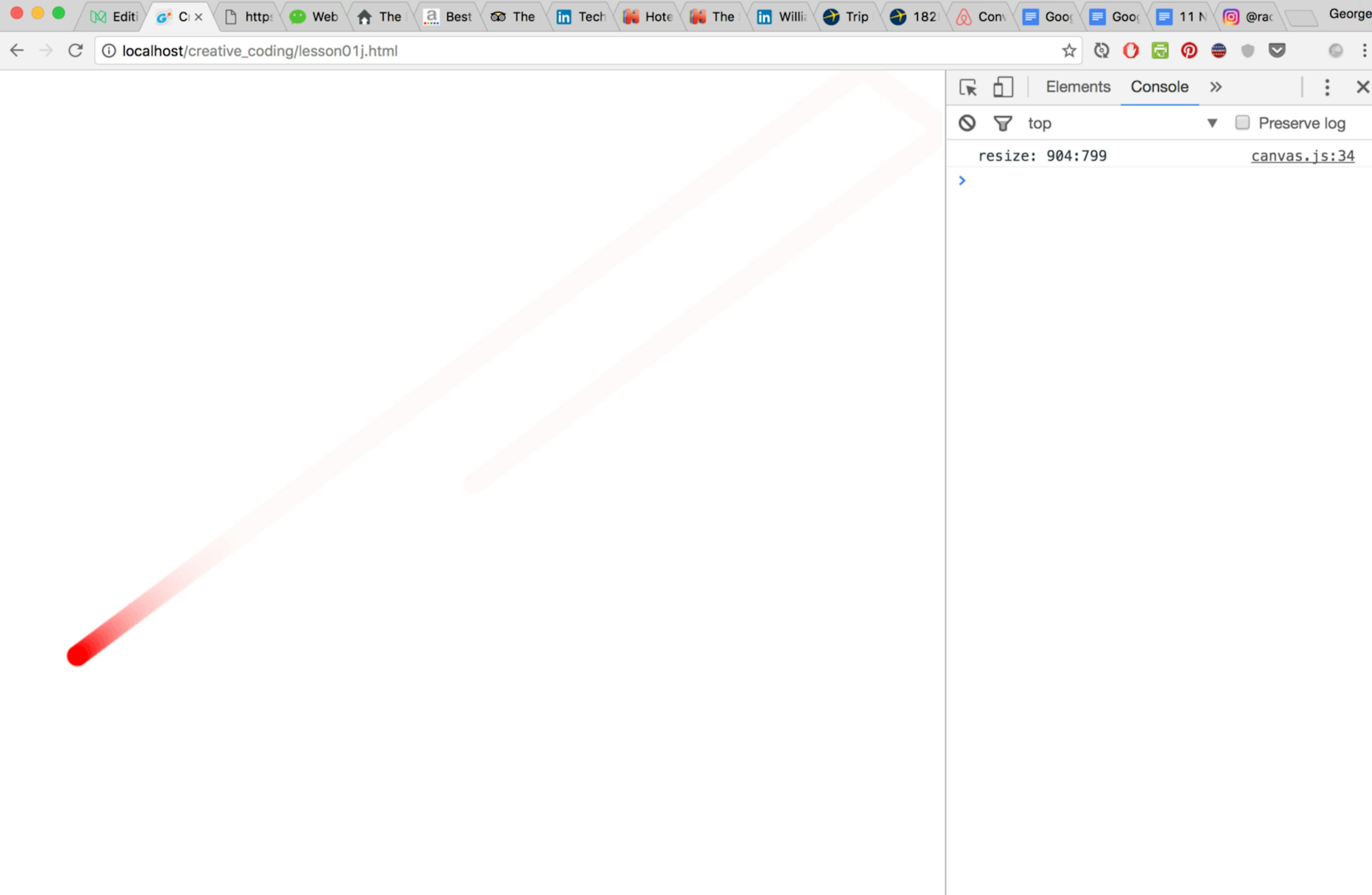This screenshot has width=1372, height=895.
Task: Open the canvas.js:34 source link
Action: pos(1302,156)
